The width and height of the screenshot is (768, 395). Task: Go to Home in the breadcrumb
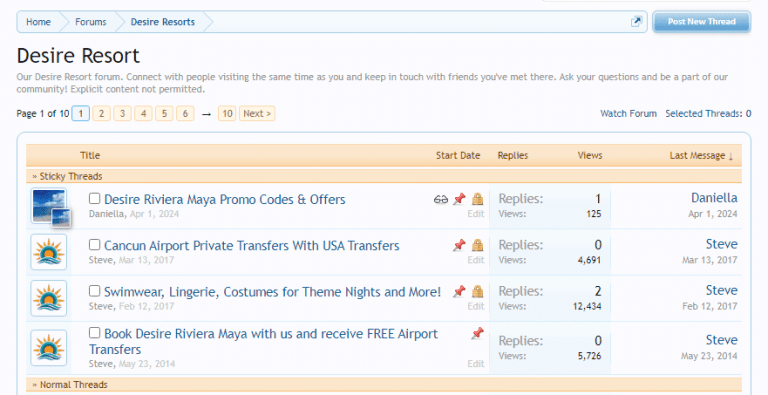click(38, 22)
